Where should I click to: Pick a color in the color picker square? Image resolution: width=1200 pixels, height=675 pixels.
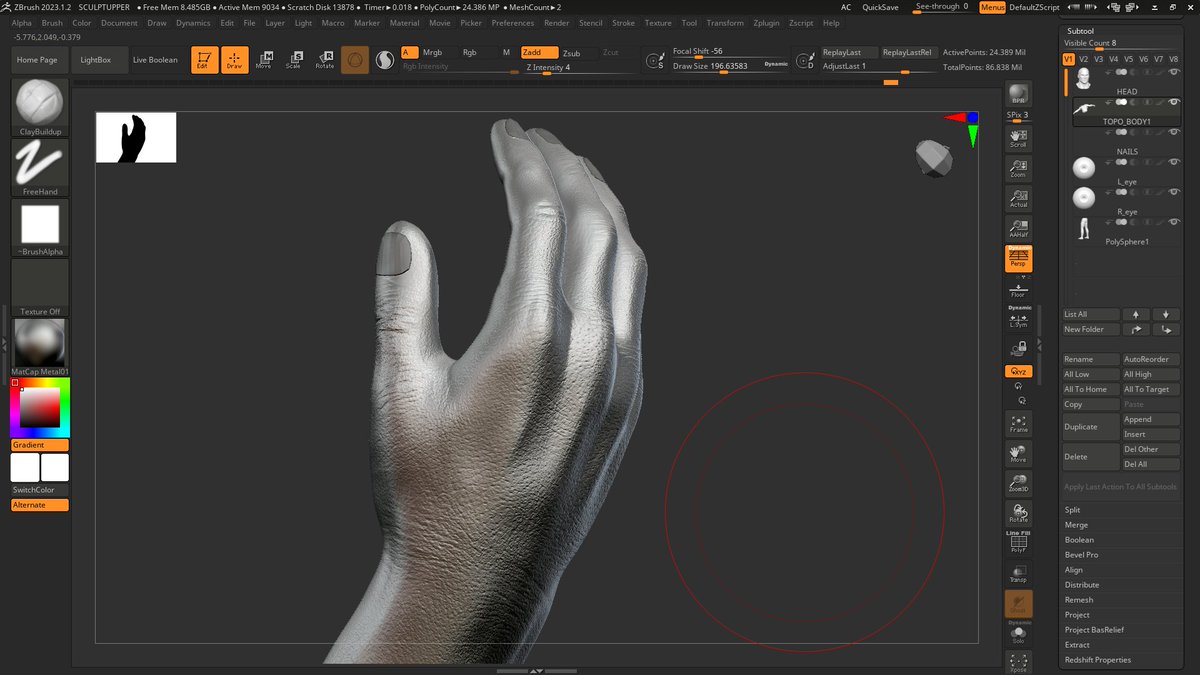[x=40, y=407]
